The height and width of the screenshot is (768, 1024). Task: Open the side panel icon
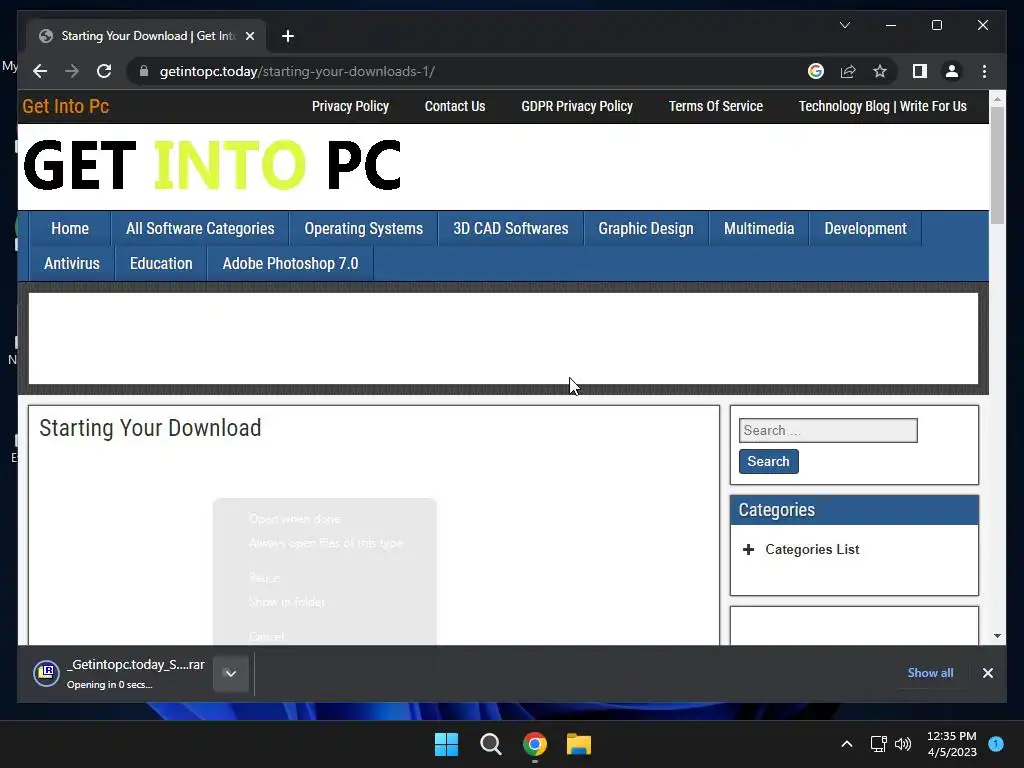coord(920,71)
